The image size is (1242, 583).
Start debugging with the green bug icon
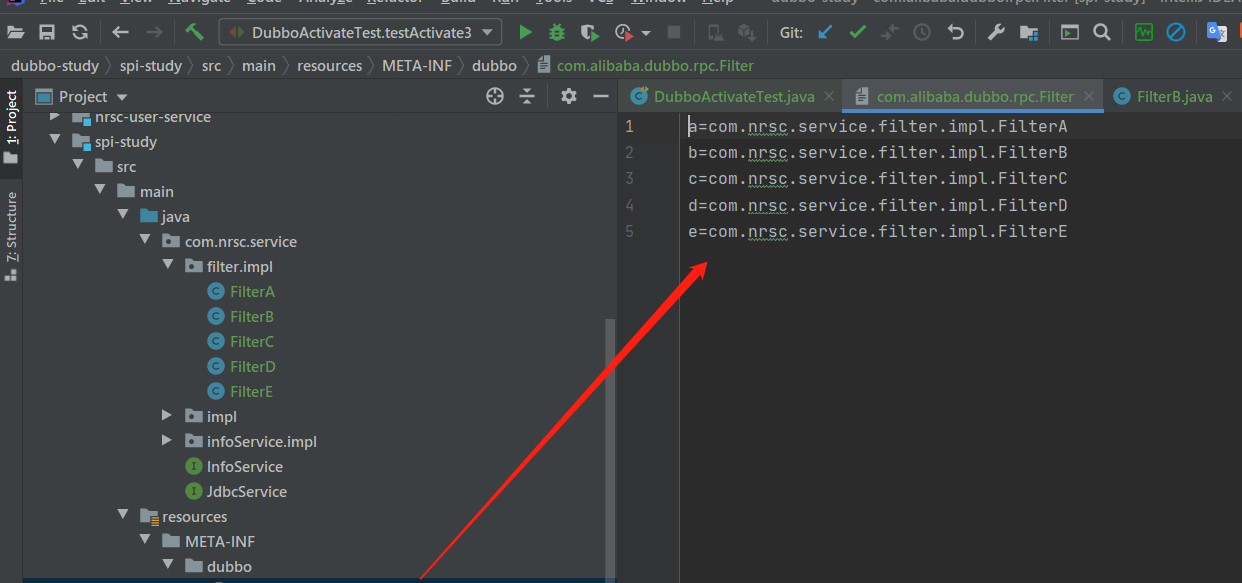(557, 32)
